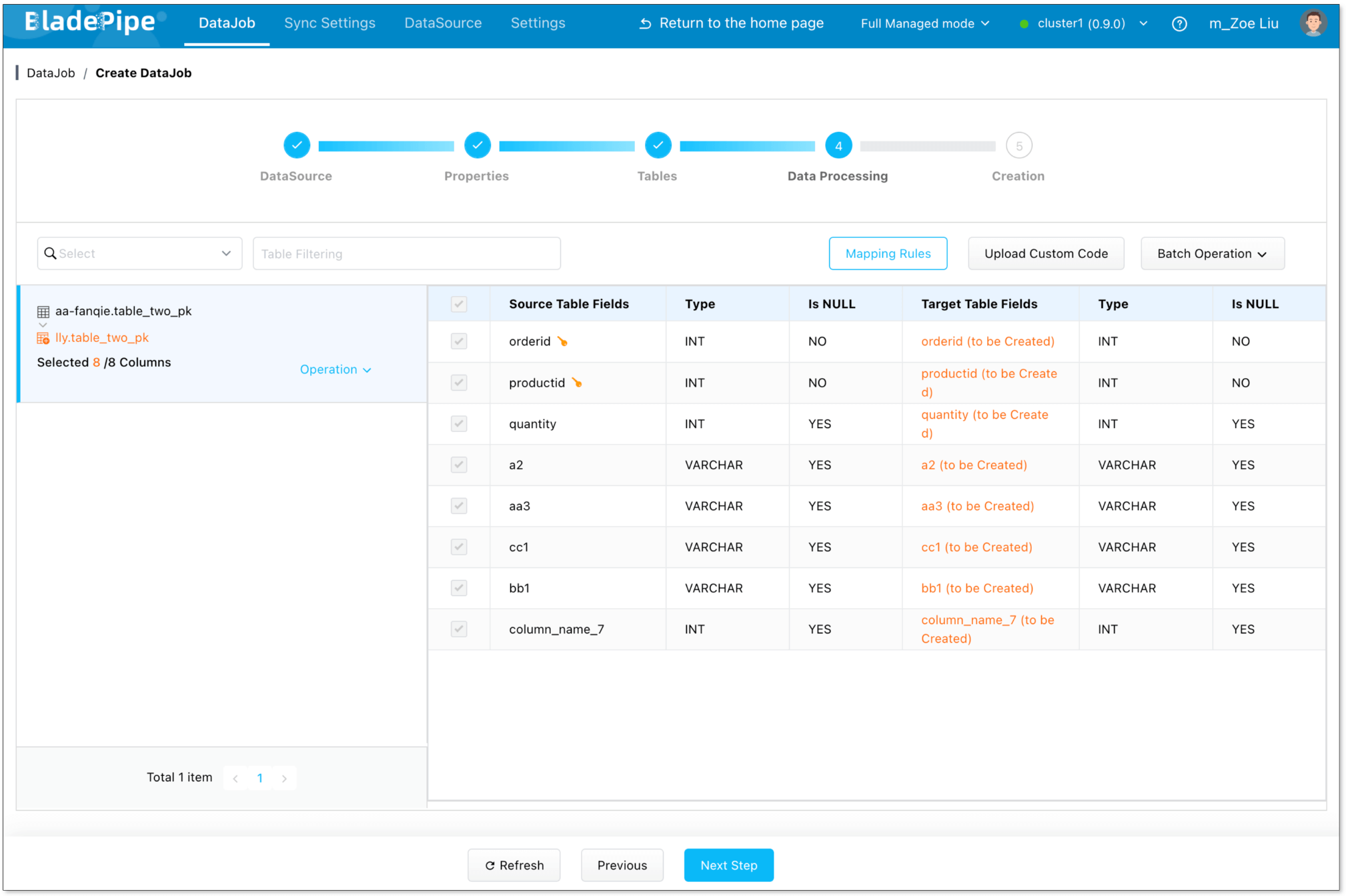
Task: Click the productid primary key icon
Action: click(577, 383)
